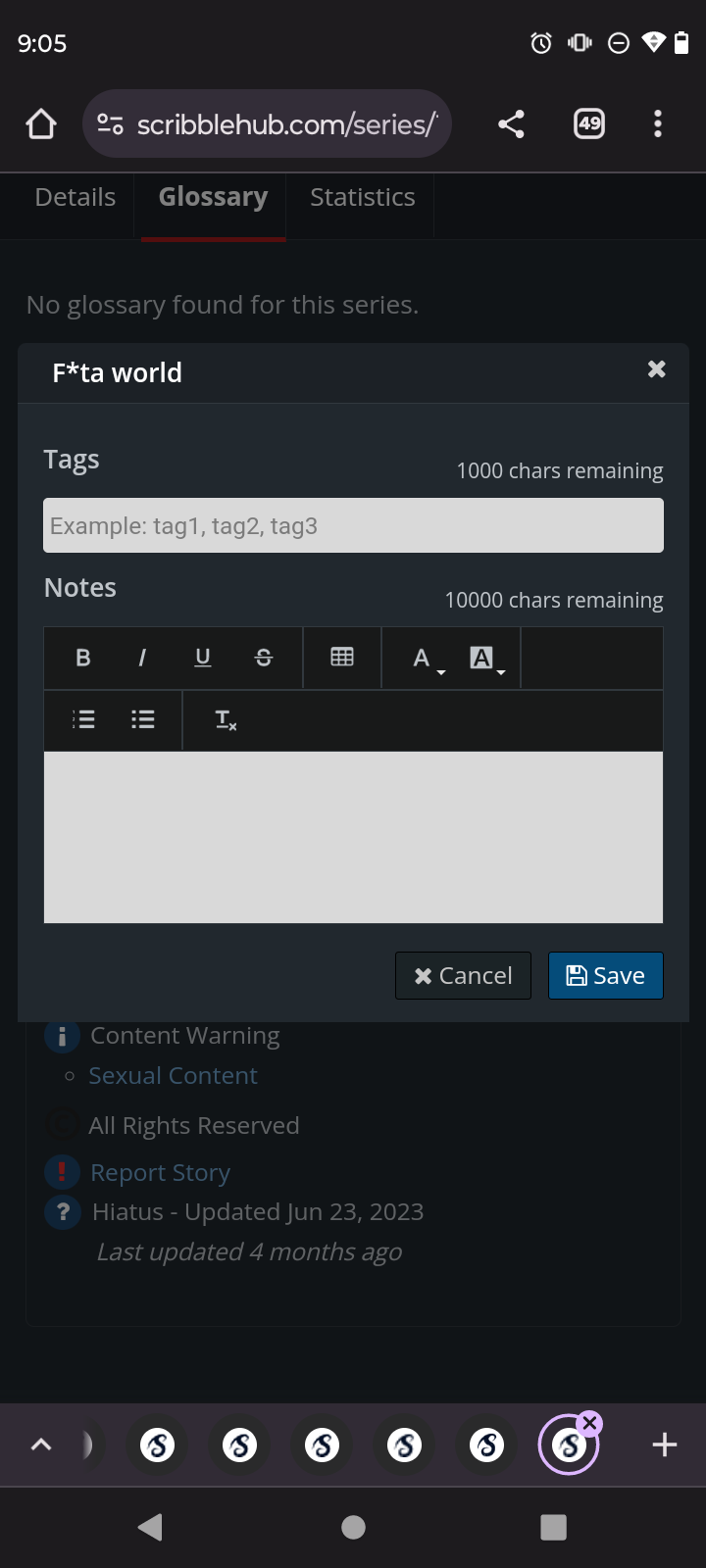Image resolution: width=706 pixels, height=1568 pixels.
Task: Share the current page
Action: [x=511, y=124]
